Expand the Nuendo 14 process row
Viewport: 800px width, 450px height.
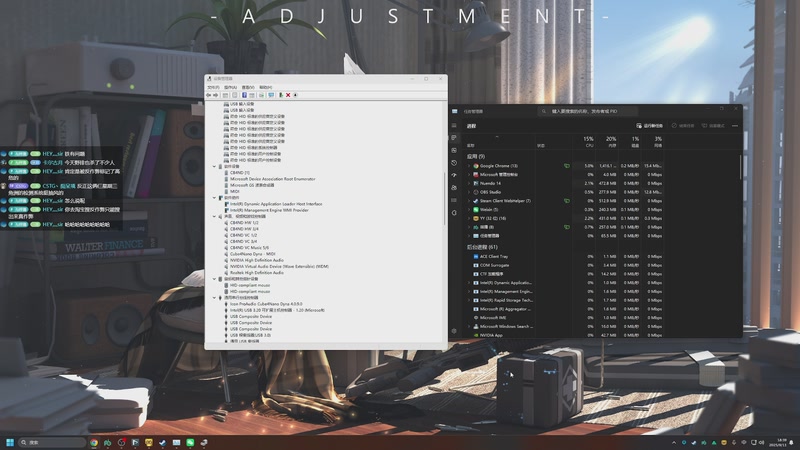(x=469, y=183)
